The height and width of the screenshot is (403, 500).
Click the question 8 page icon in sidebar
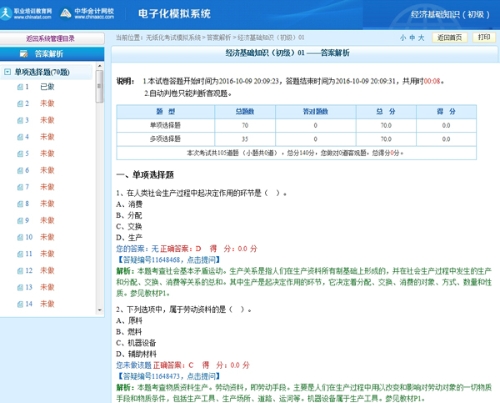point(20,204)
